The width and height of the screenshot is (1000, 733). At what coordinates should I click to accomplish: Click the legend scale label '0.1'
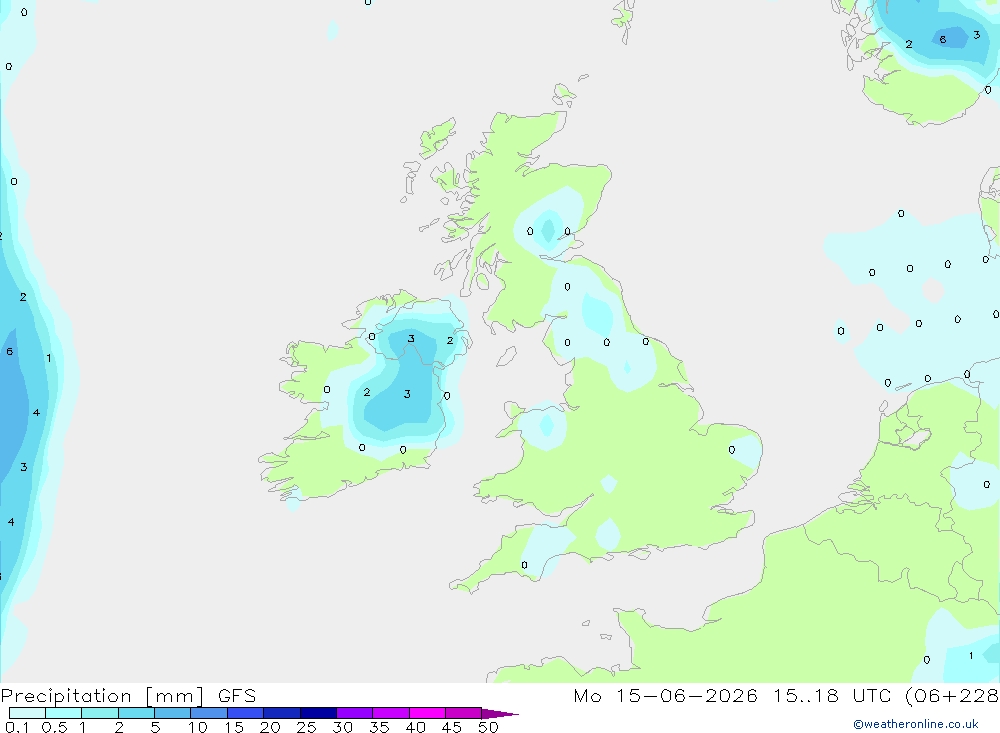[x=17, y=727]
